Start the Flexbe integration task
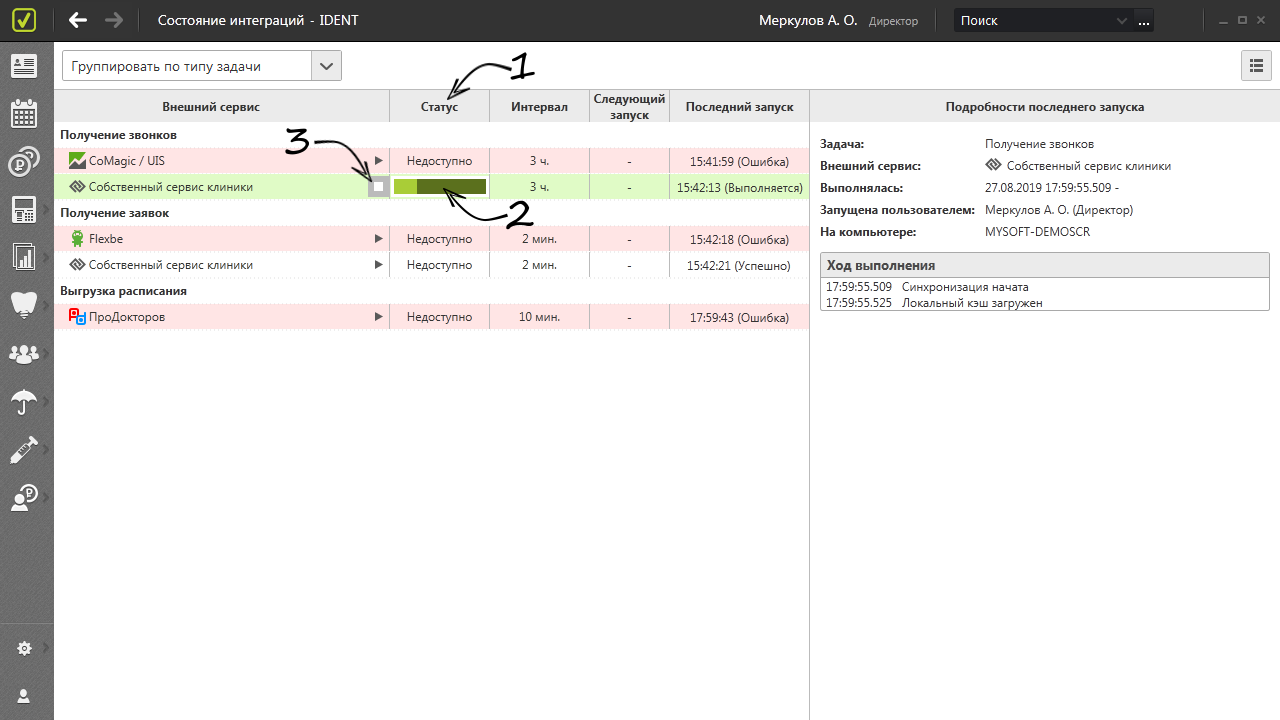 click(378, 239)
